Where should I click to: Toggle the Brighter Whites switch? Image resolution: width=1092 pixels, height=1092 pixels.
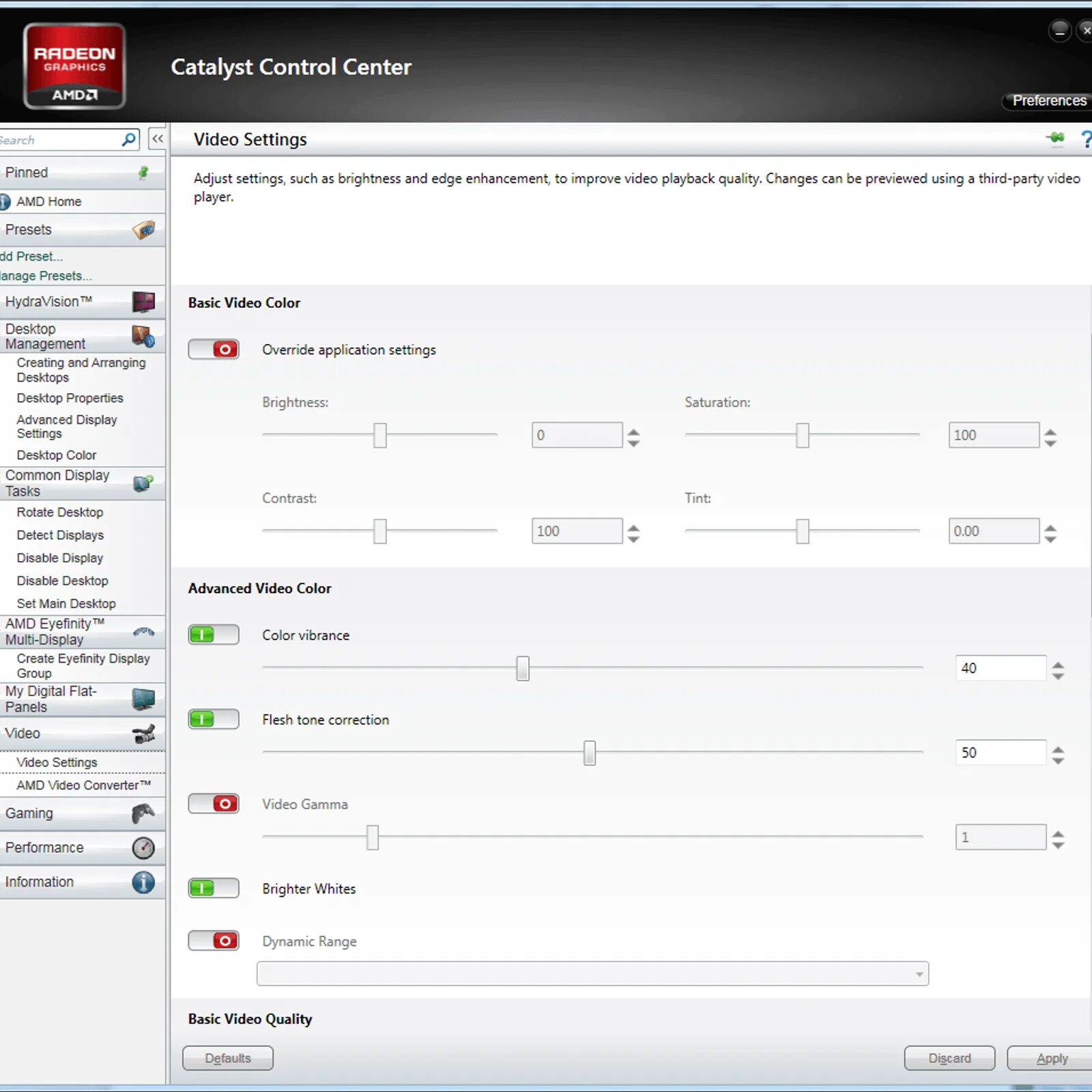(x=214, y=888)
